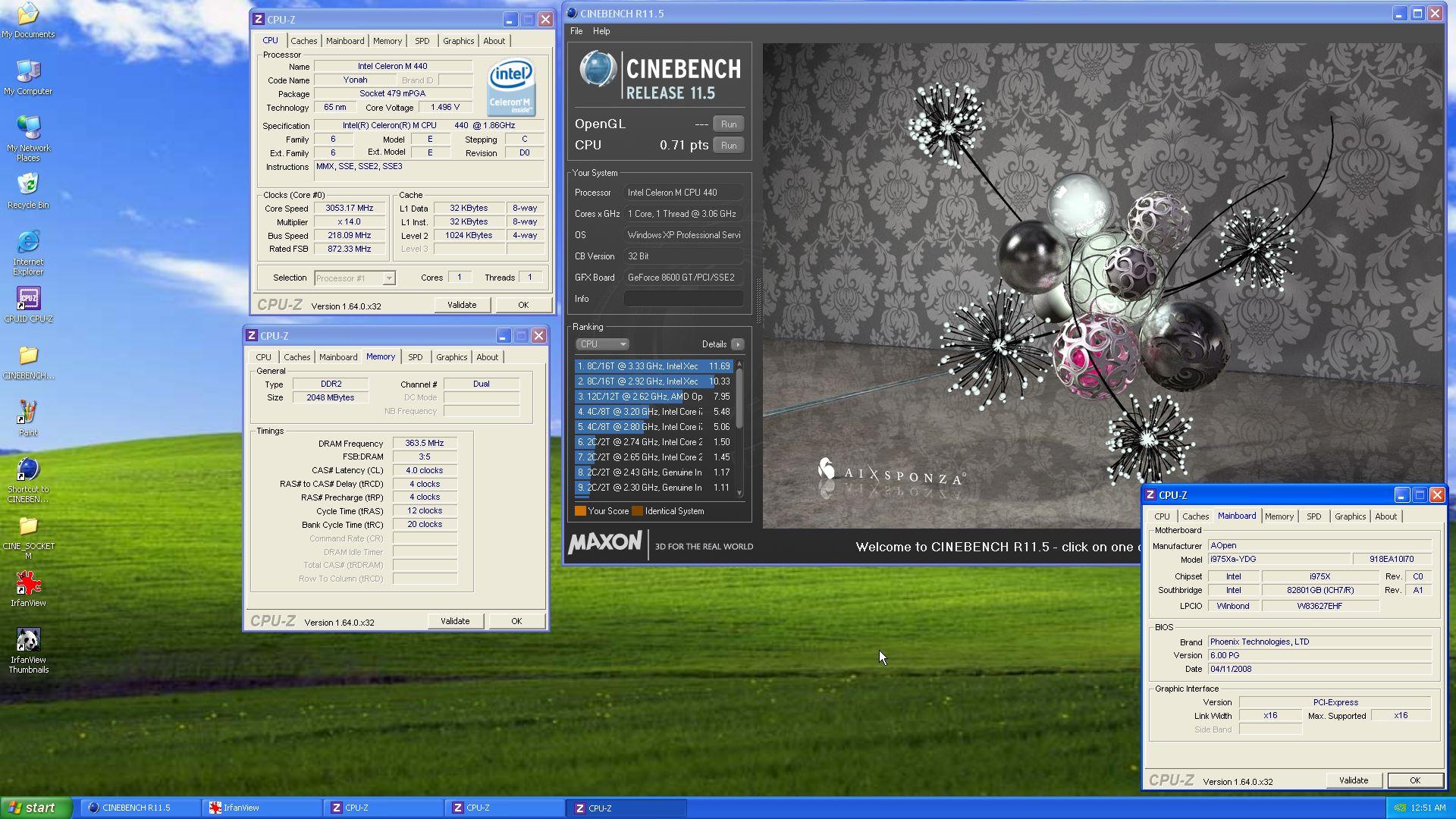Click OK in Memory window

point(516,621)
